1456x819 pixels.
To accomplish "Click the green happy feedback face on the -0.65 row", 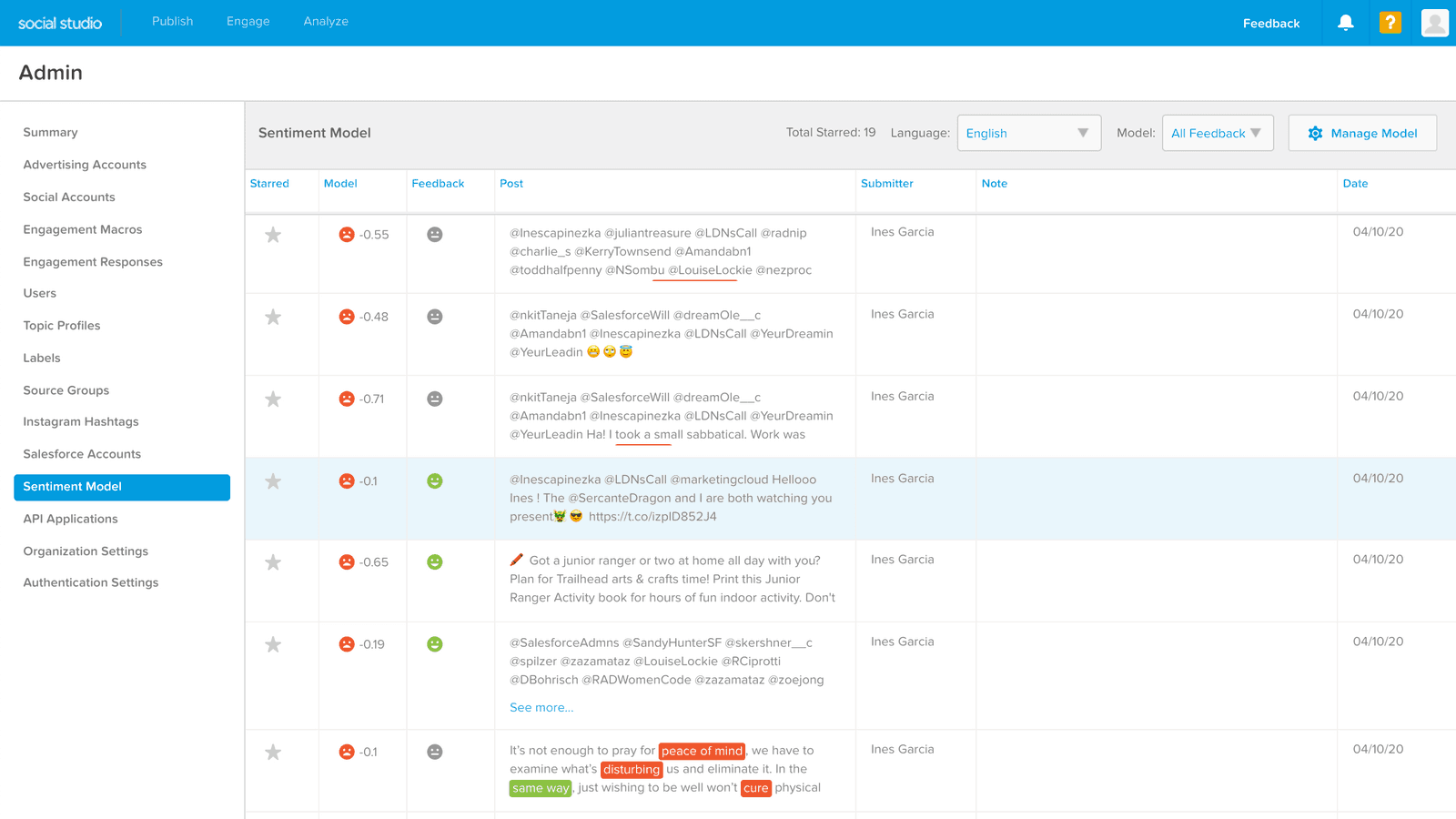I will pyautogui.click(x=435, y=562).
